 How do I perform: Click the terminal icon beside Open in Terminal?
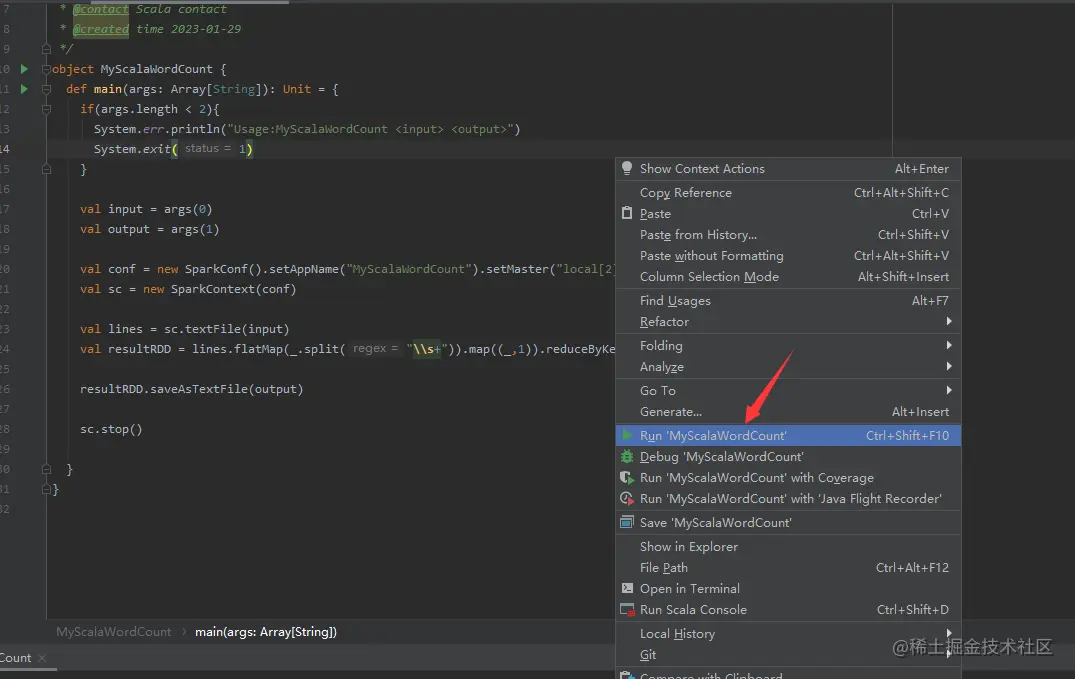coord(627,588)
